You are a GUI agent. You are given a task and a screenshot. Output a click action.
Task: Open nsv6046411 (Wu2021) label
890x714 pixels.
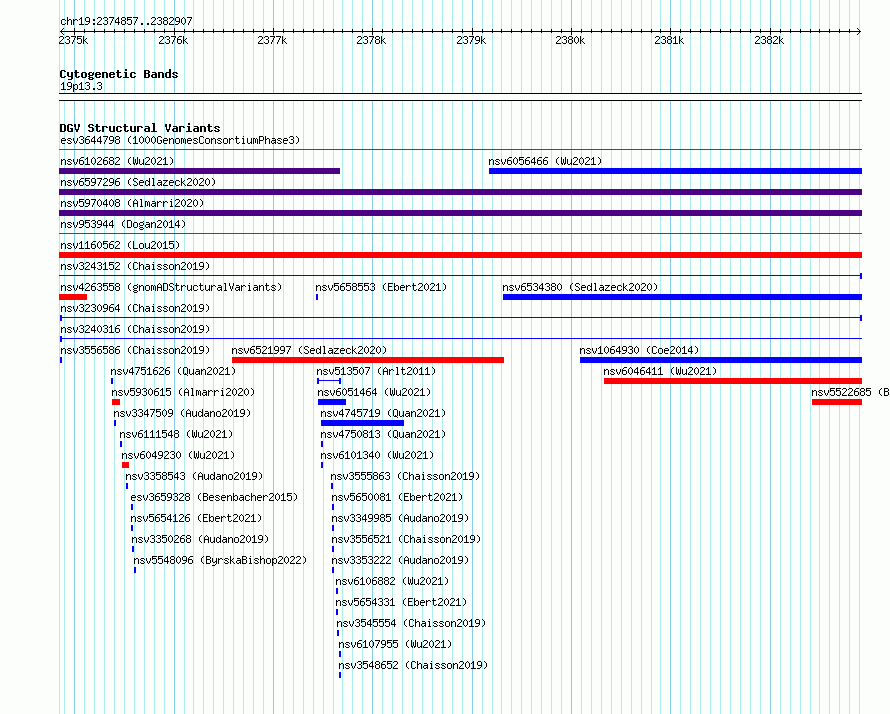[660, 371]
